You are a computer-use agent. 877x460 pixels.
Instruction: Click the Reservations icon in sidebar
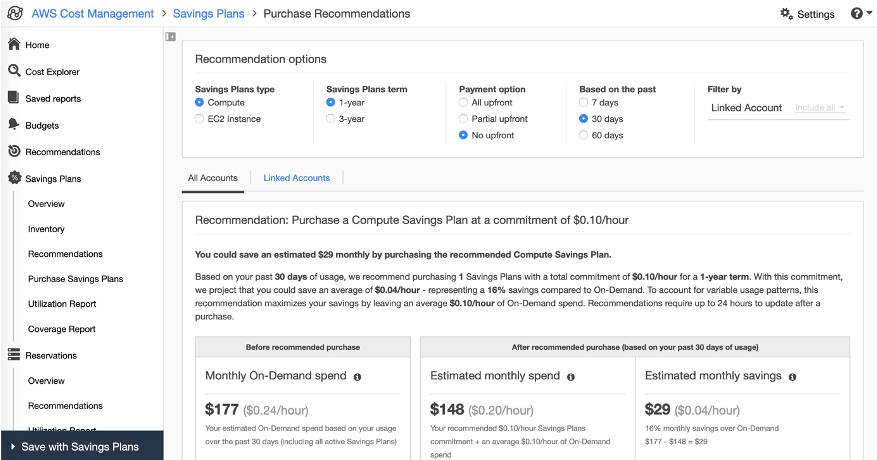click(x=14, y=355)
